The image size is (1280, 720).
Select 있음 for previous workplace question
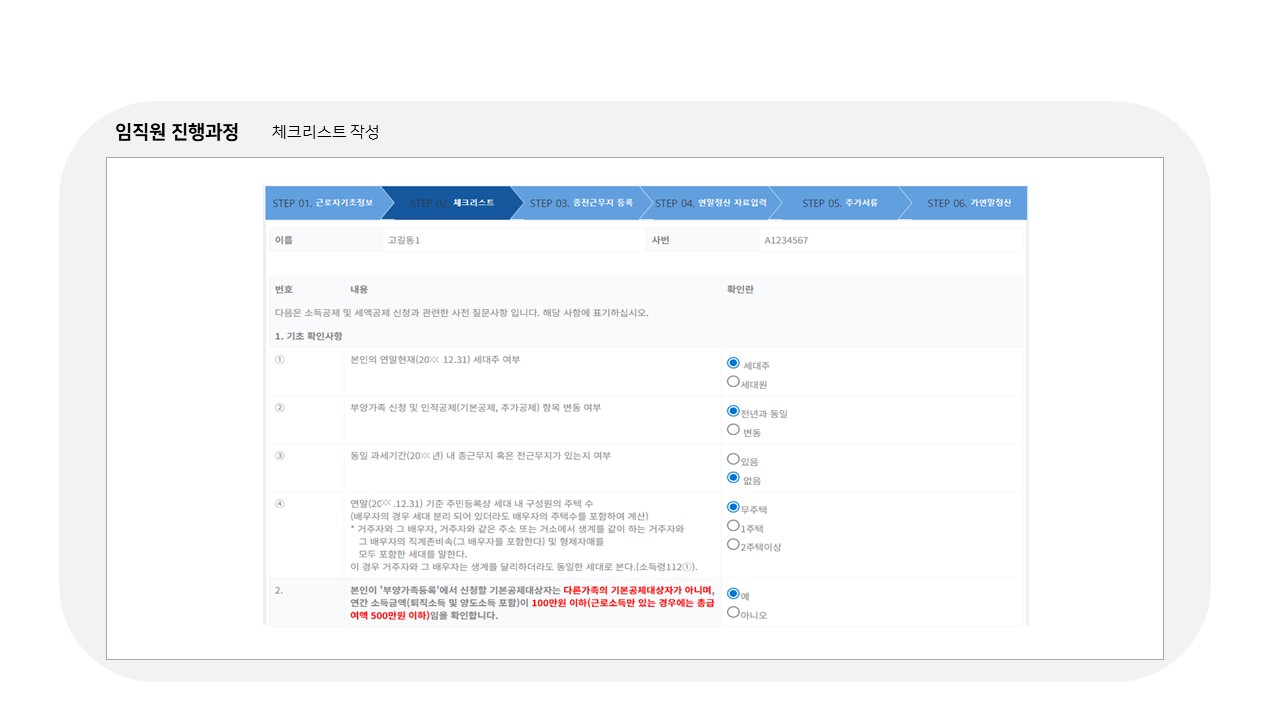733,460
